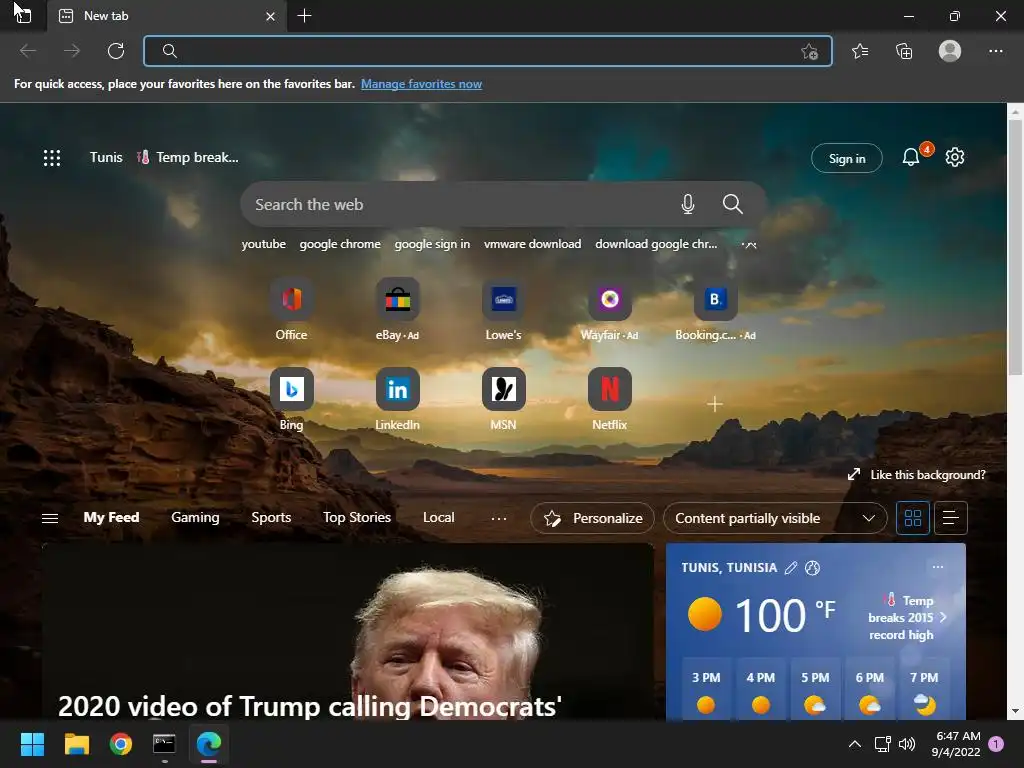Select the My Feed tab
Viewport: 1024px width, 768px height.
coord(111,517)
